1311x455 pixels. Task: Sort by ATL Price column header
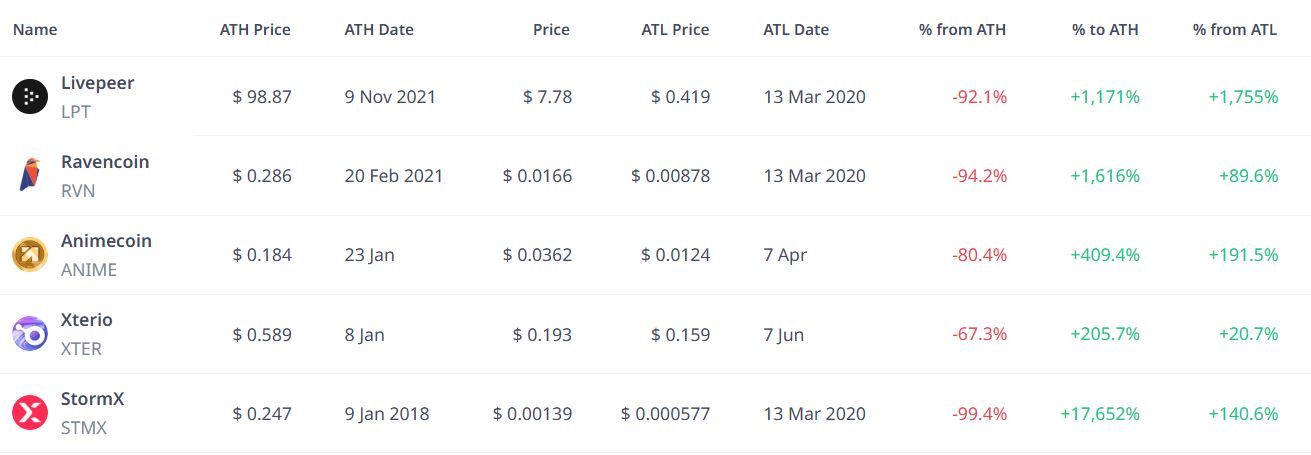tap(675, 29)
